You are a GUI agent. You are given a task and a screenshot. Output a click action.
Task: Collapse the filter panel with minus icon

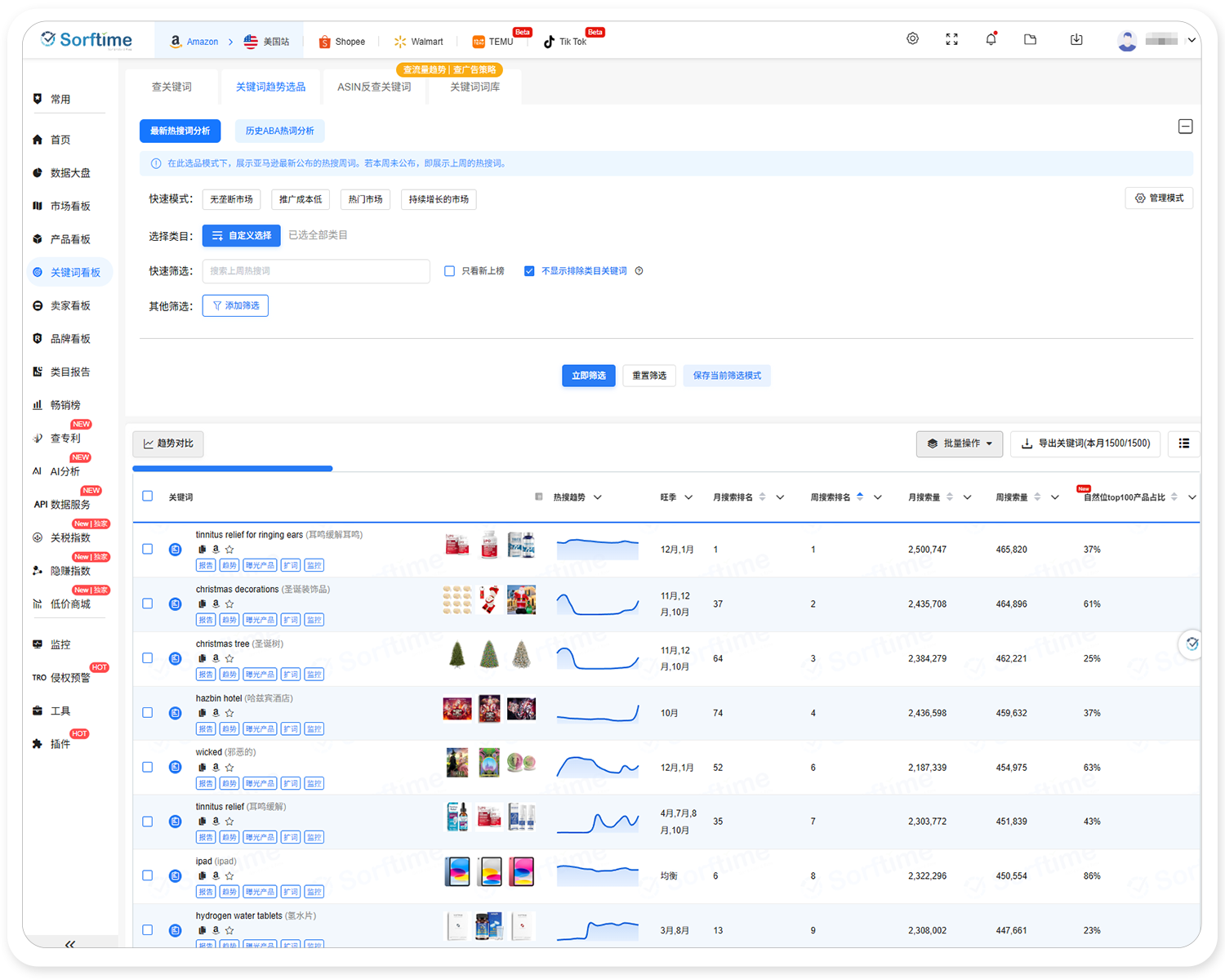1185,127
